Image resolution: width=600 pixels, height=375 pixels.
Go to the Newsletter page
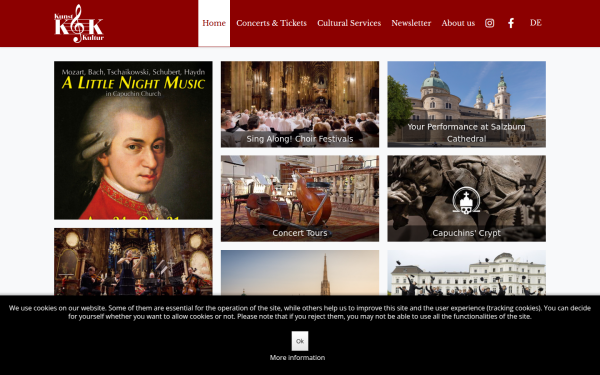point(411,23)
